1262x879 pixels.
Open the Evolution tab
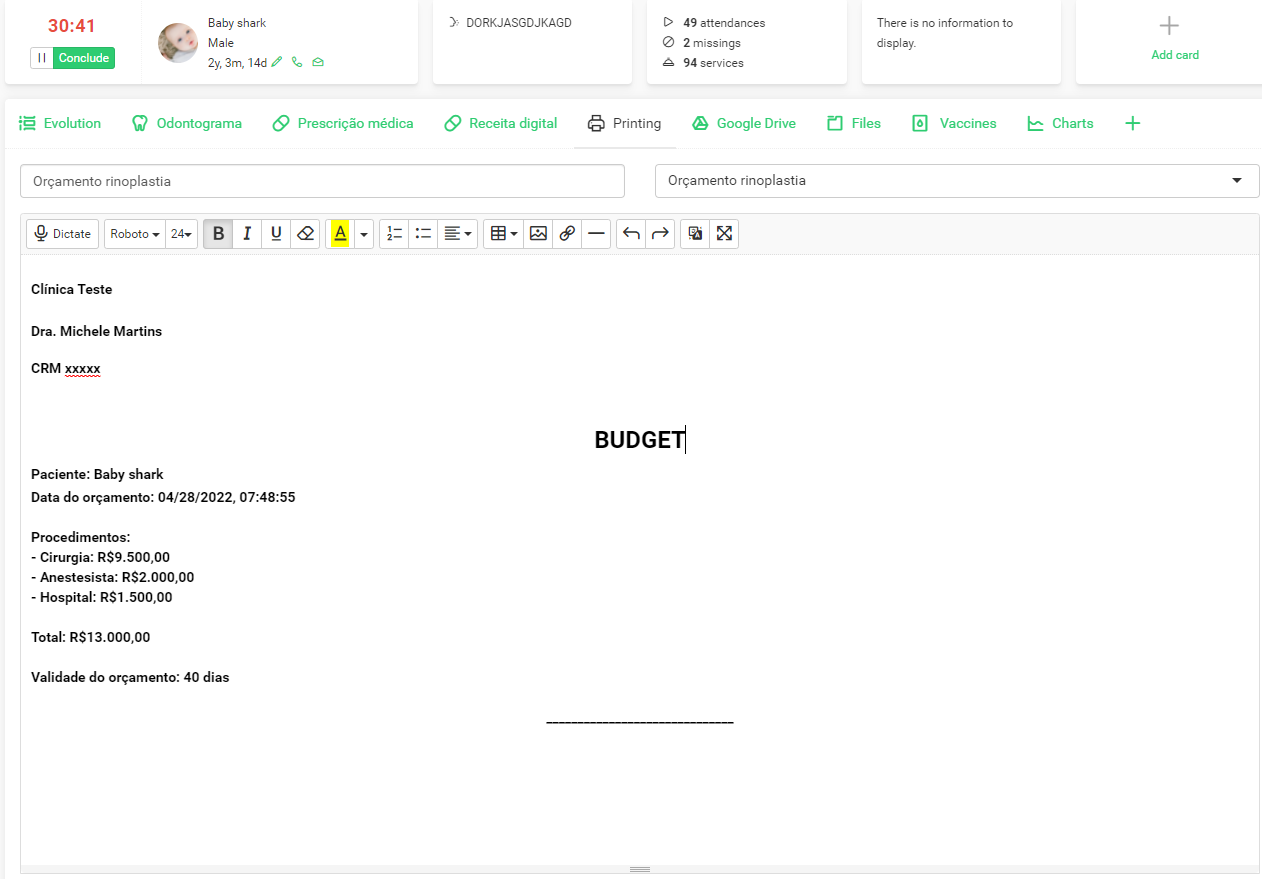[60, 124]
